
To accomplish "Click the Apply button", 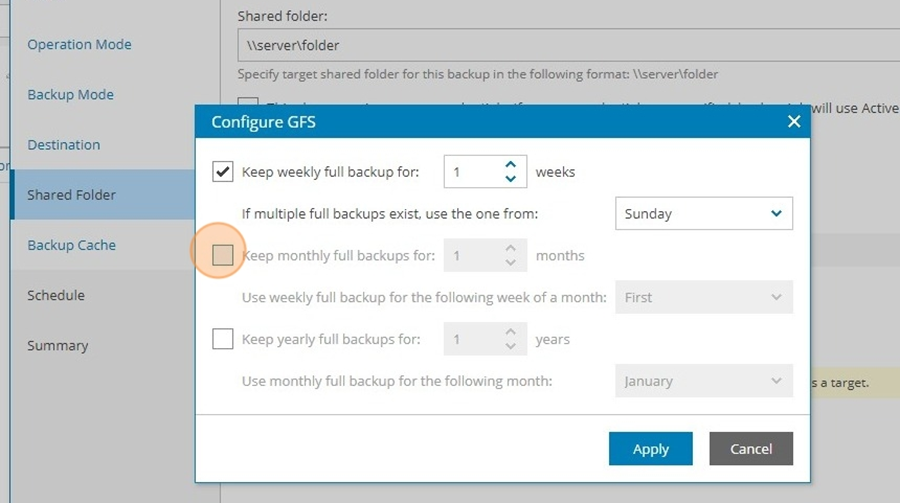I will point(650,448).
